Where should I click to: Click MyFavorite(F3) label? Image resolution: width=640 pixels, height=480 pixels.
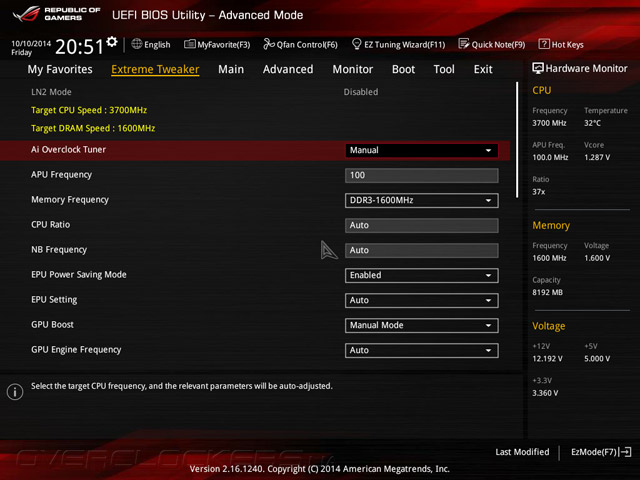pos(224,44)
